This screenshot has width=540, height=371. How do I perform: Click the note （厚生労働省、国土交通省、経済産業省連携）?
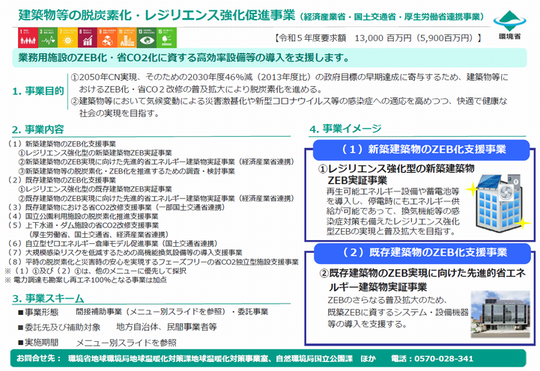[98, 234]
